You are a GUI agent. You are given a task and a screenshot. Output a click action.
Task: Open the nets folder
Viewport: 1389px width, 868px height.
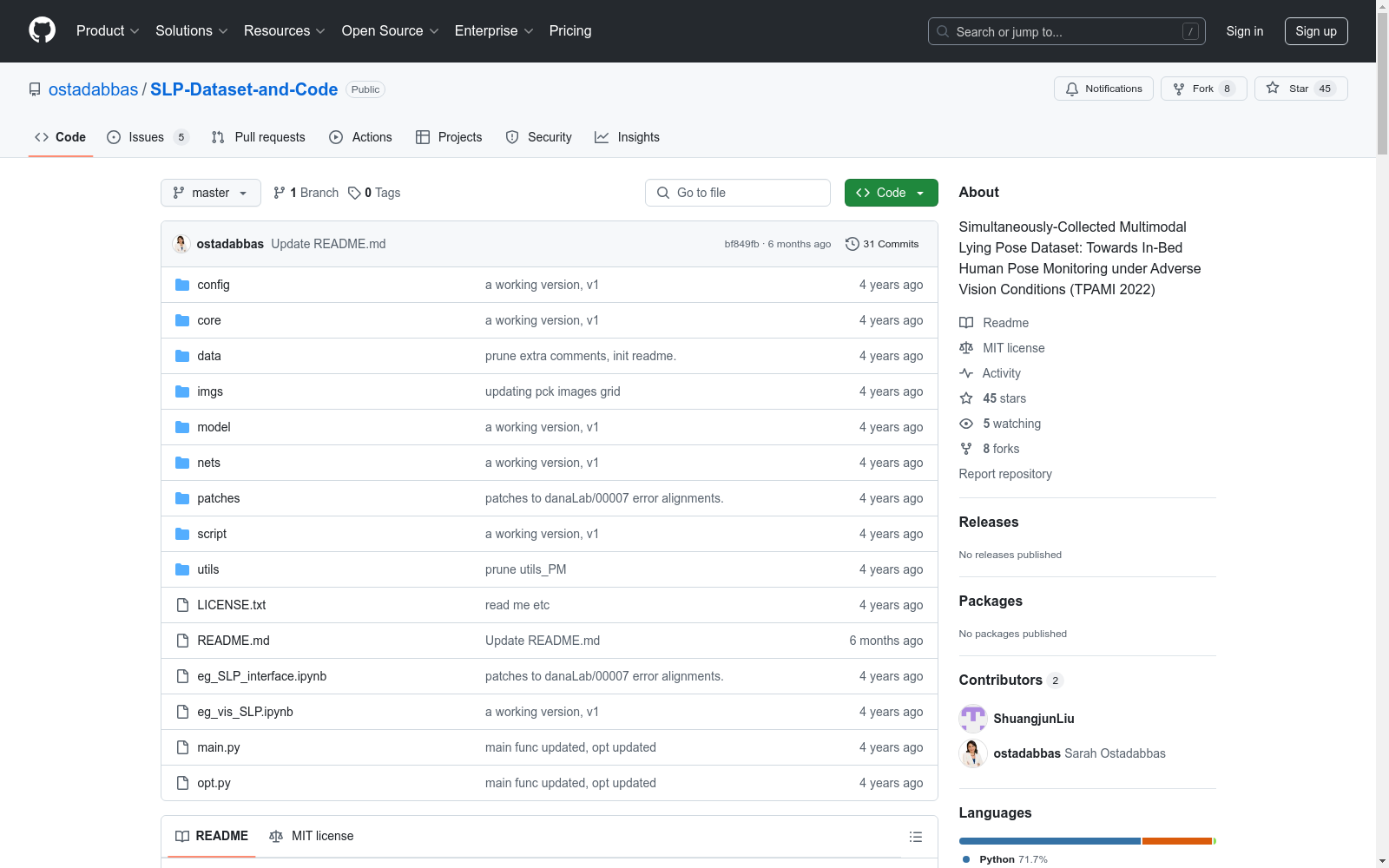point(209,463)
